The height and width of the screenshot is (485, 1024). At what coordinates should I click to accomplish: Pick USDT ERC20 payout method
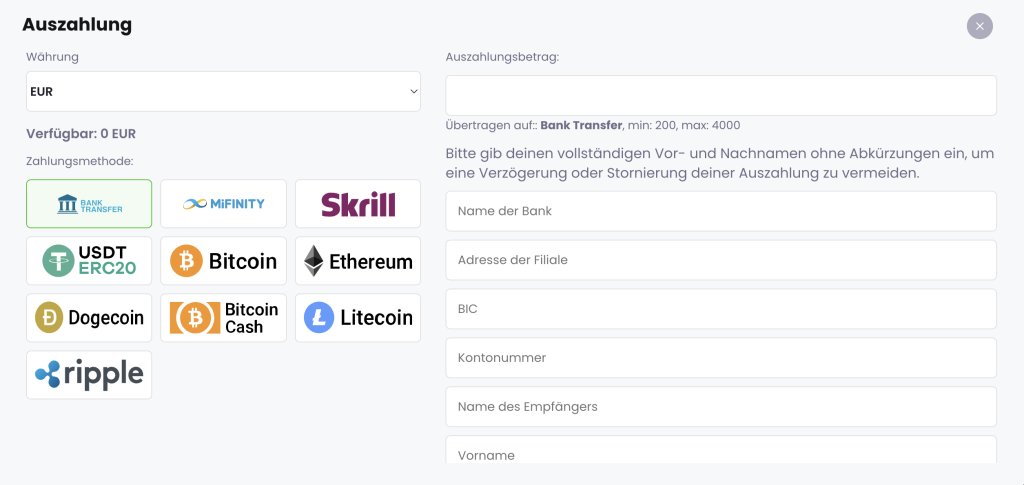pos(89,261)
